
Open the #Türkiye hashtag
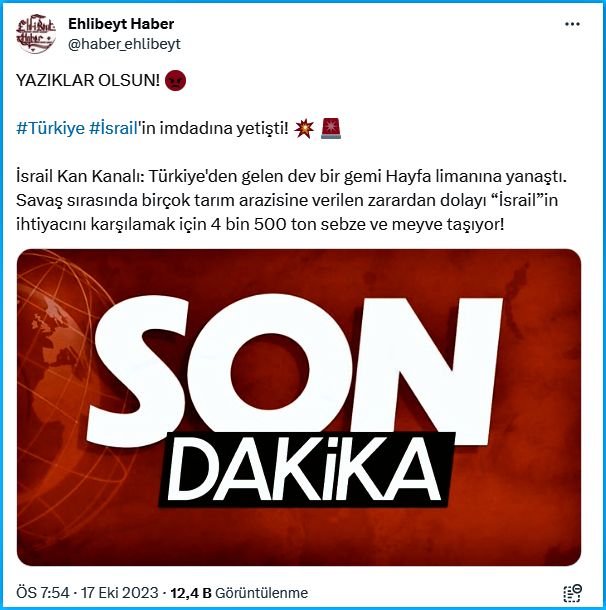pyautogui.click(x=50, y=128)
